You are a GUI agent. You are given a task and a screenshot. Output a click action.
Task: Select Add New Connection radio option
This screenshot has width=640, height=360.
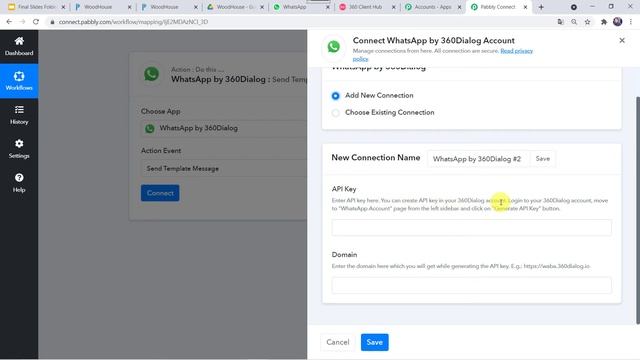click(x=336, y=96)
